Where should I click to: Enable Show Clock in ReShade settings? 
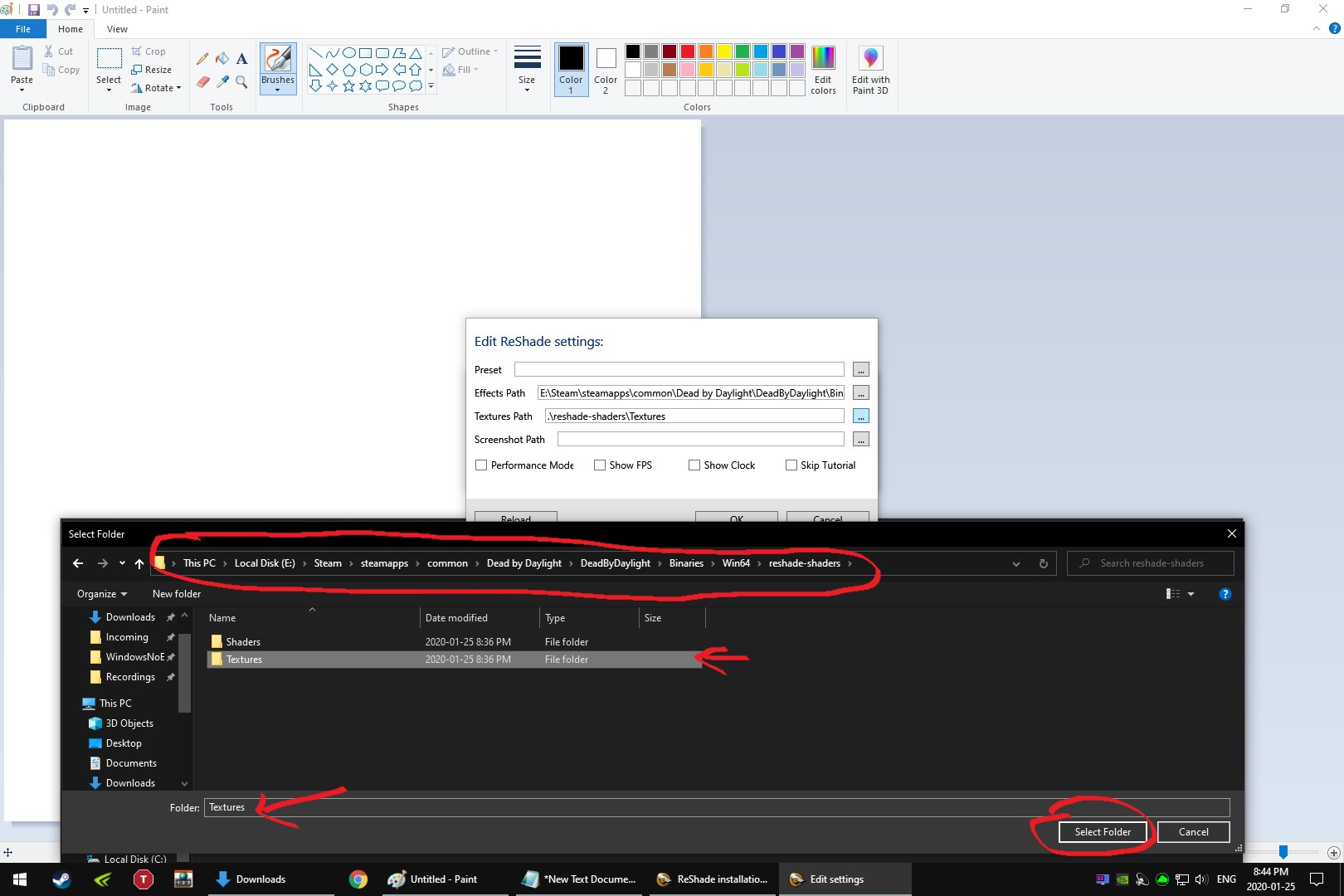coord(694,465)
